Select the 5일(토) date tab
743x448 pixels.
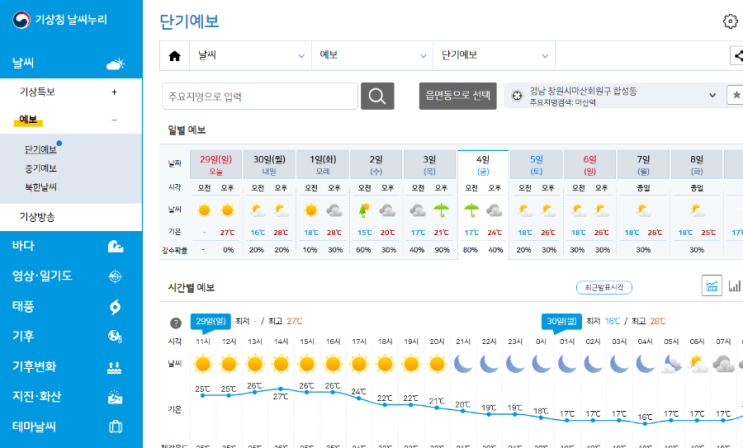(x=536, y=165)
